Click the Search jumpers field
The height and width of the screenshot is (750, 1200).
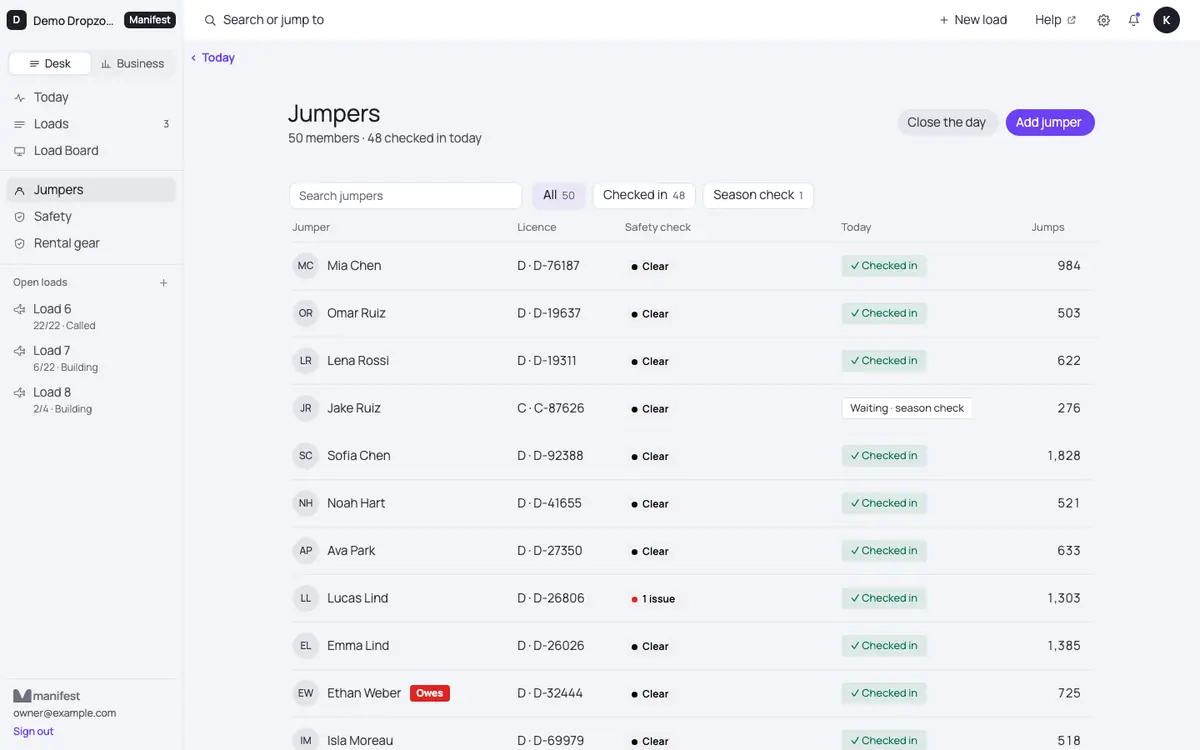coord(405,195)
